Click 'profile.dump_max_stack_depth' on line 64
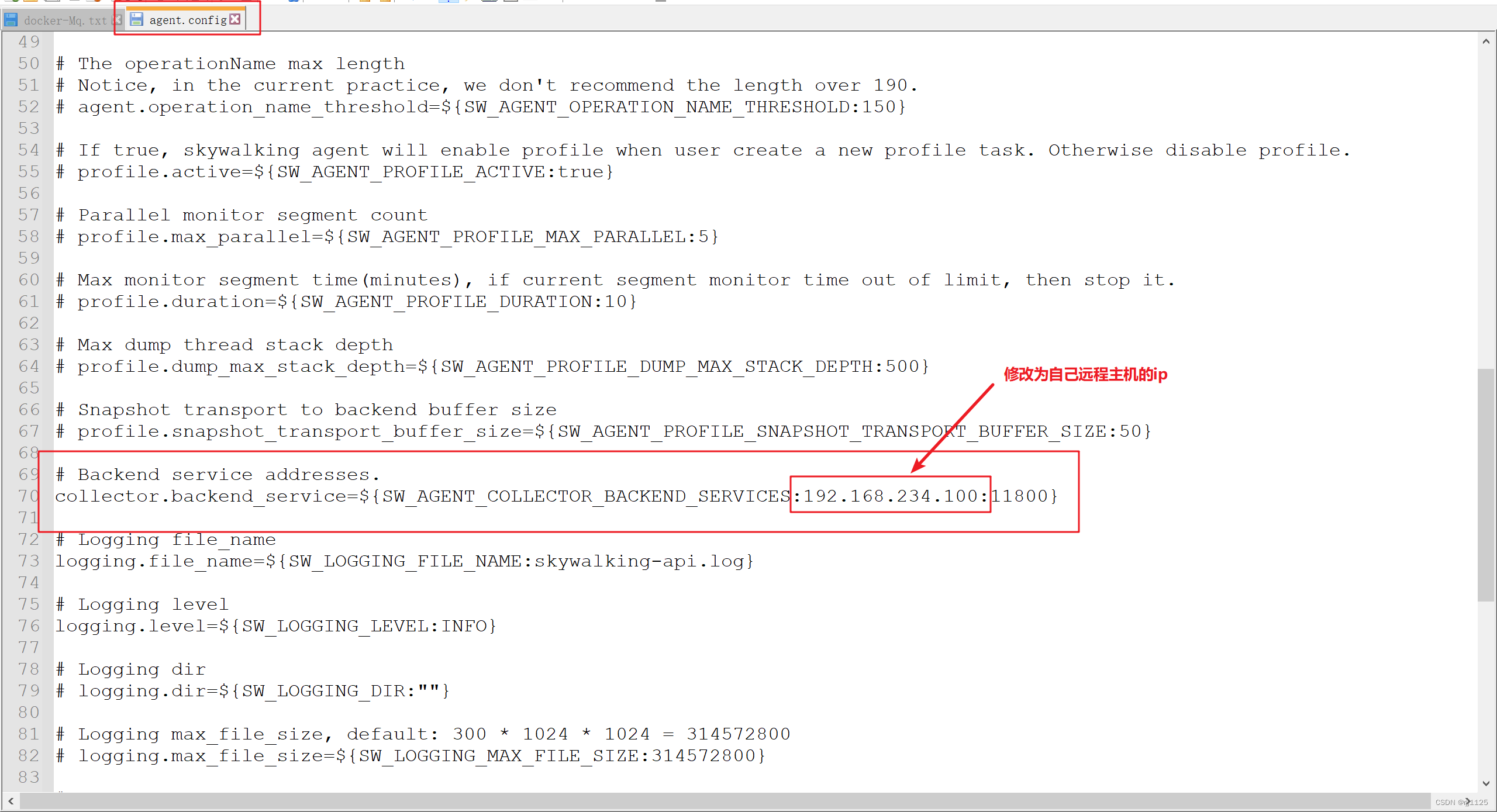The height and width of the screenshot is (812, 1497). 241,367
